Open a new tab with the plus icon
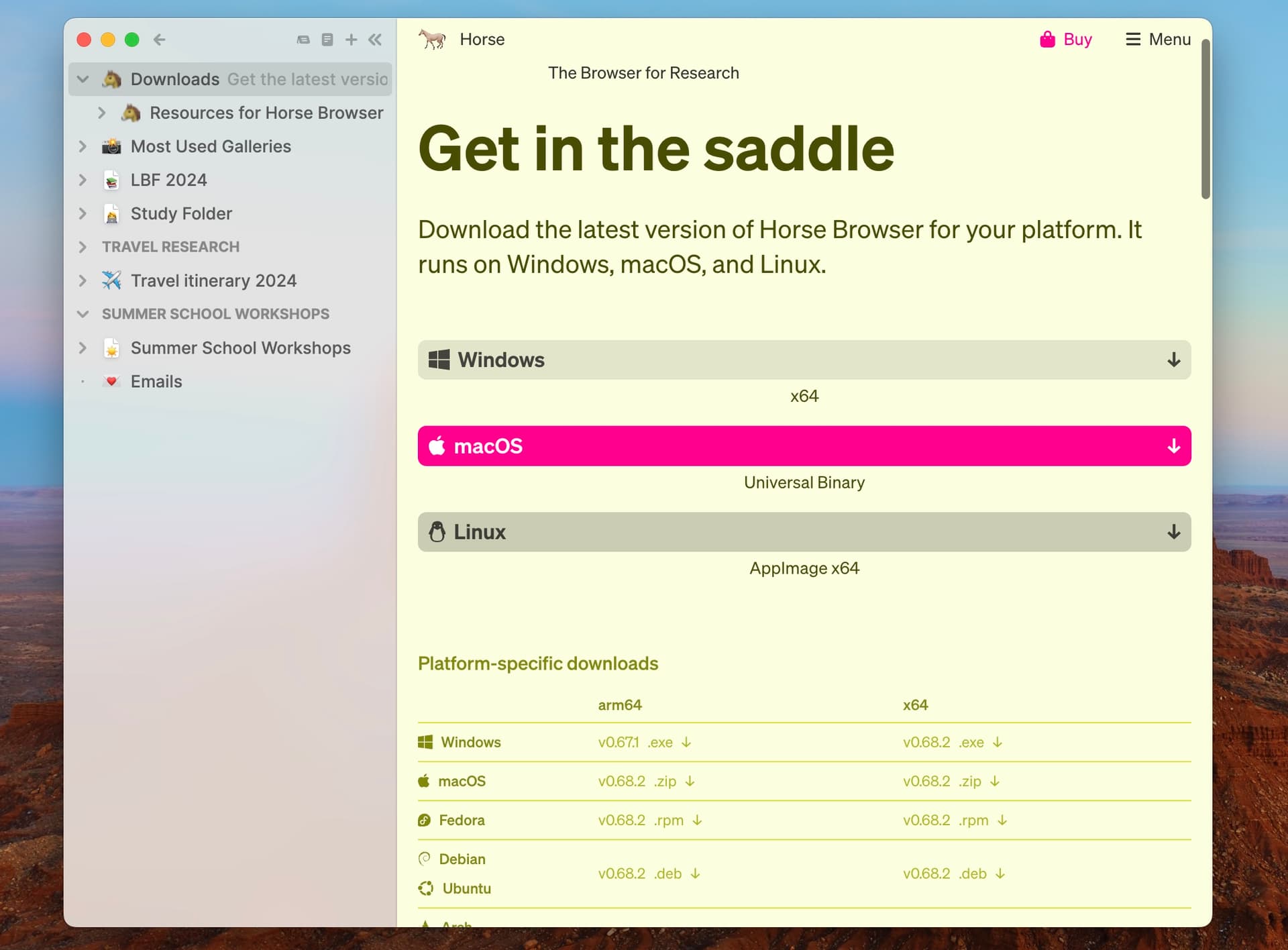The height and width of the screenshot is (950, 1288). coord(351,40)
